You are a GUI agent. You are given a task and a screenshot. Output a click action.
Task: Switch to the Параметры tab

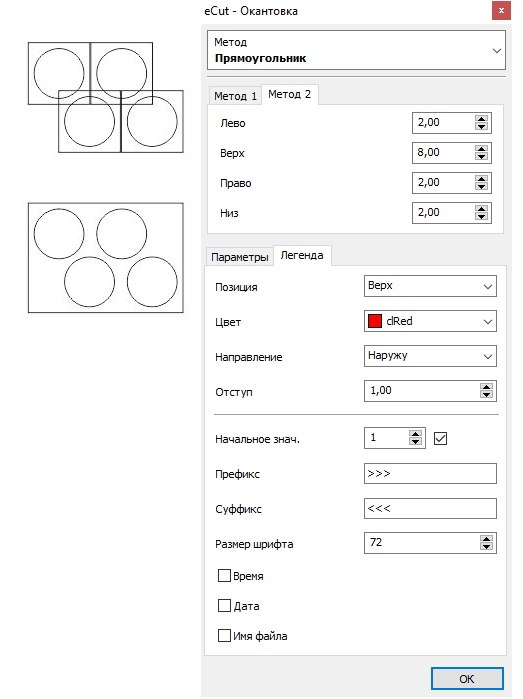click(239, 257)
